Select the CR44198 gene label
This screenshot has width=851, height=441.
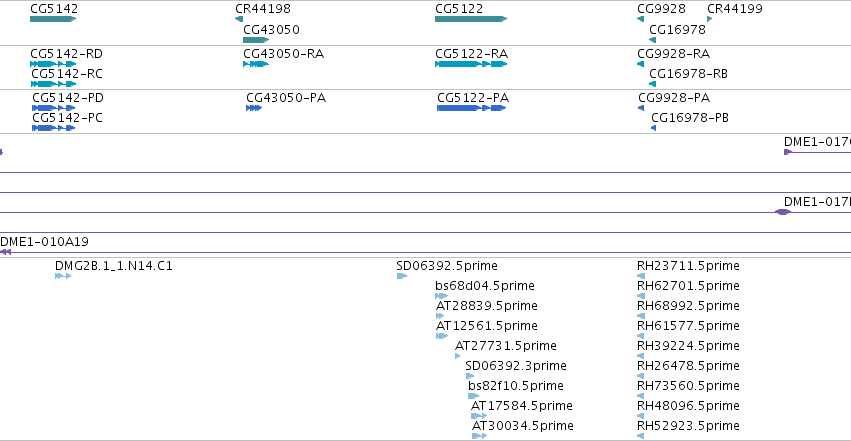pyautogui.click(x=263, y=9)
